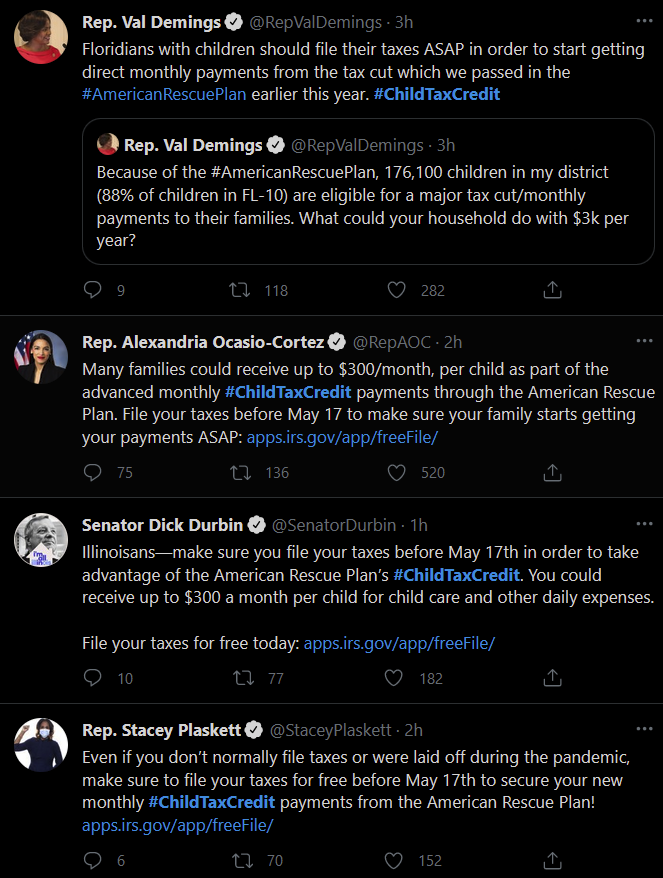Open the quoted Val Demings tweet
Screen dimensions: 663x878
368,192
